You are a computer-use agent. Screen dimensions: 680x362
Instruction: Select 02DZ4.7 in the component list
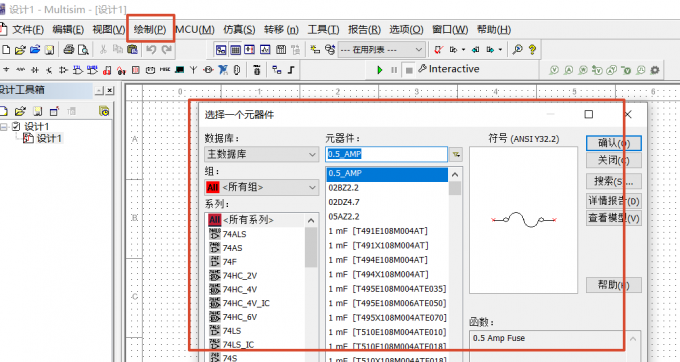[344, 202]
